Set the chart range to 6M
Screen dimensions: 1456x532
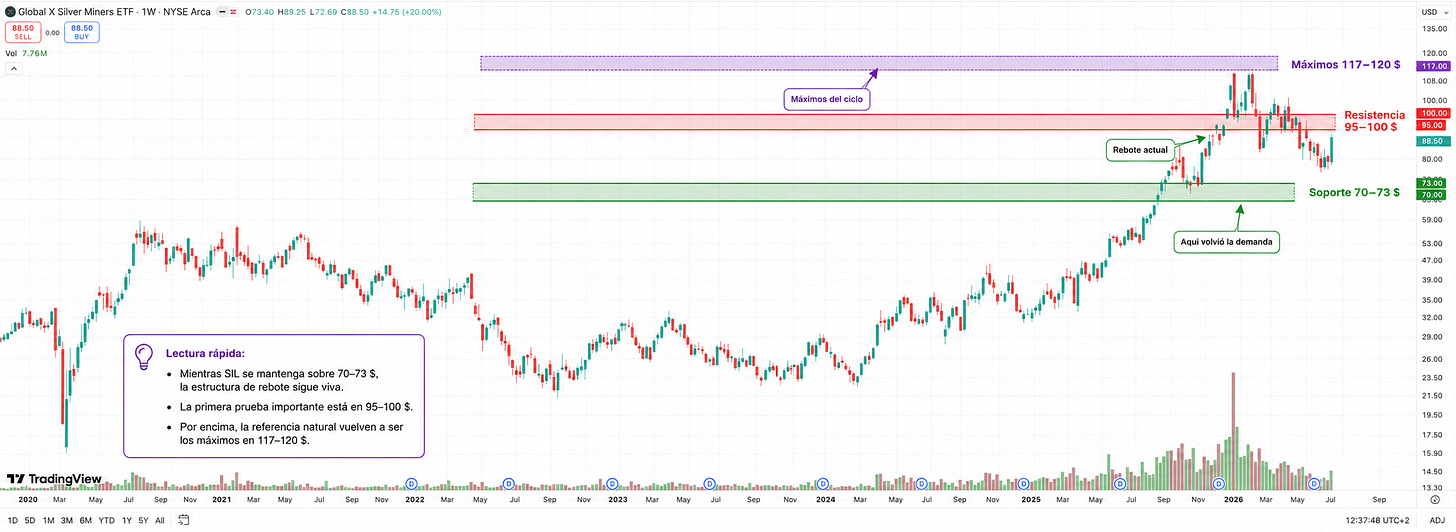click(x=87, y=520)
